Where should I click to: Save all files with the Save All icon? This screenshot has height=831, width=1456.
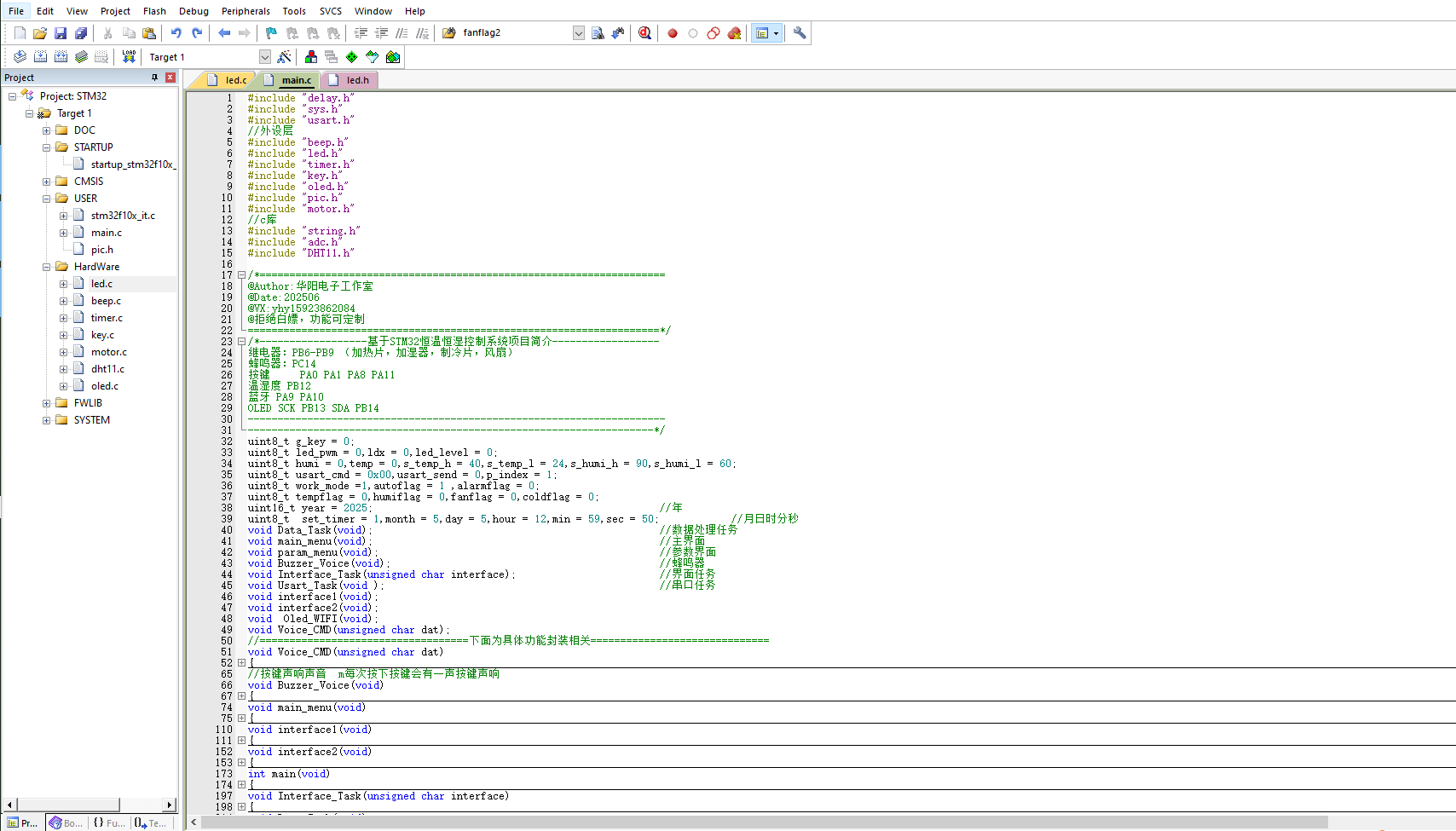[81, 33]
